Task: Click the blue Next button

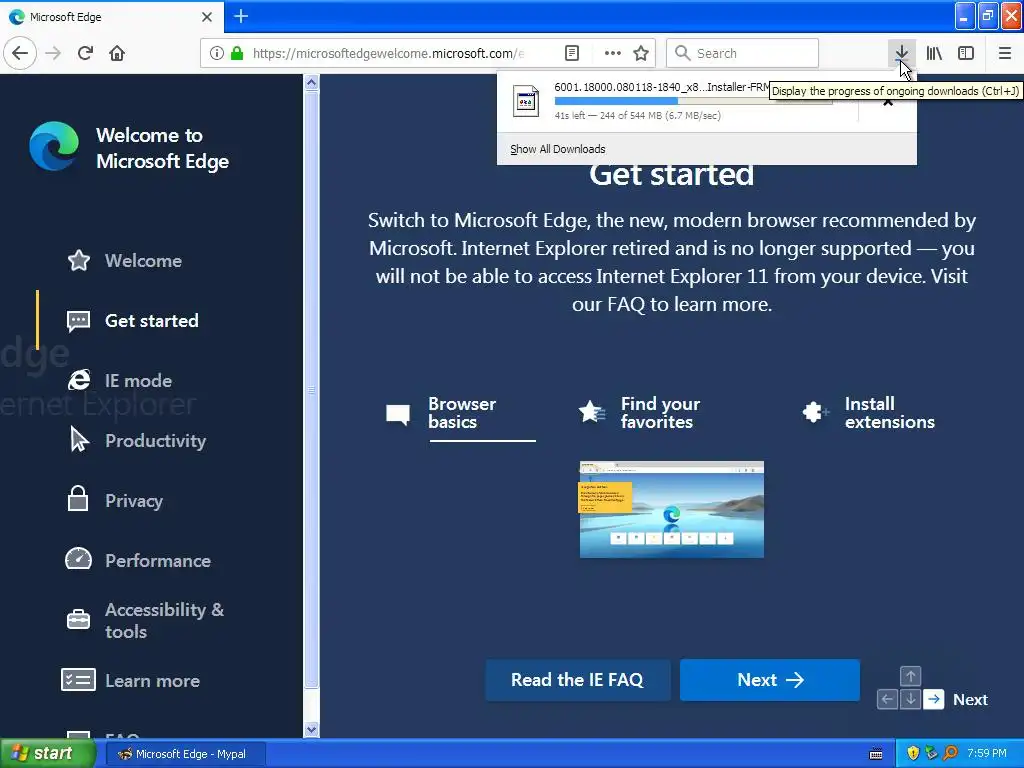Action: 769,680
